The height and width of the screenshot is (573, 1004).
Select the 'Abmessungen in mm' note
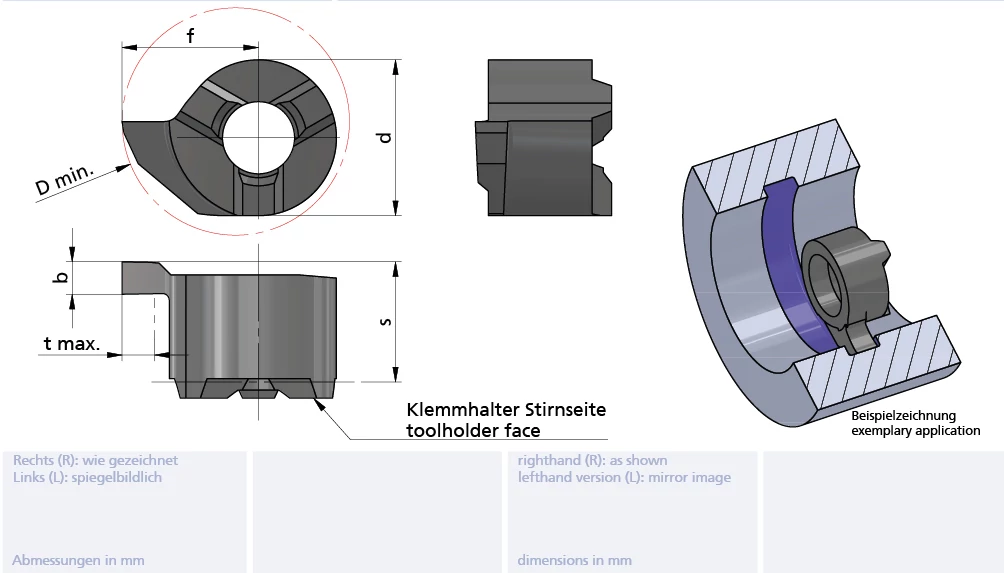coord(79,560)
